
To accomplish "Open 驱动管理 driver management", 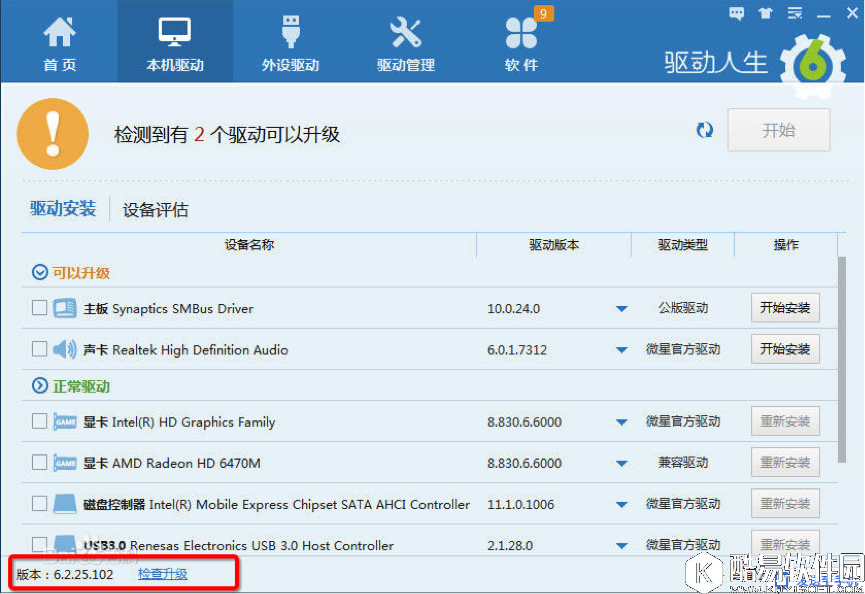I will (x=404, y=41).
